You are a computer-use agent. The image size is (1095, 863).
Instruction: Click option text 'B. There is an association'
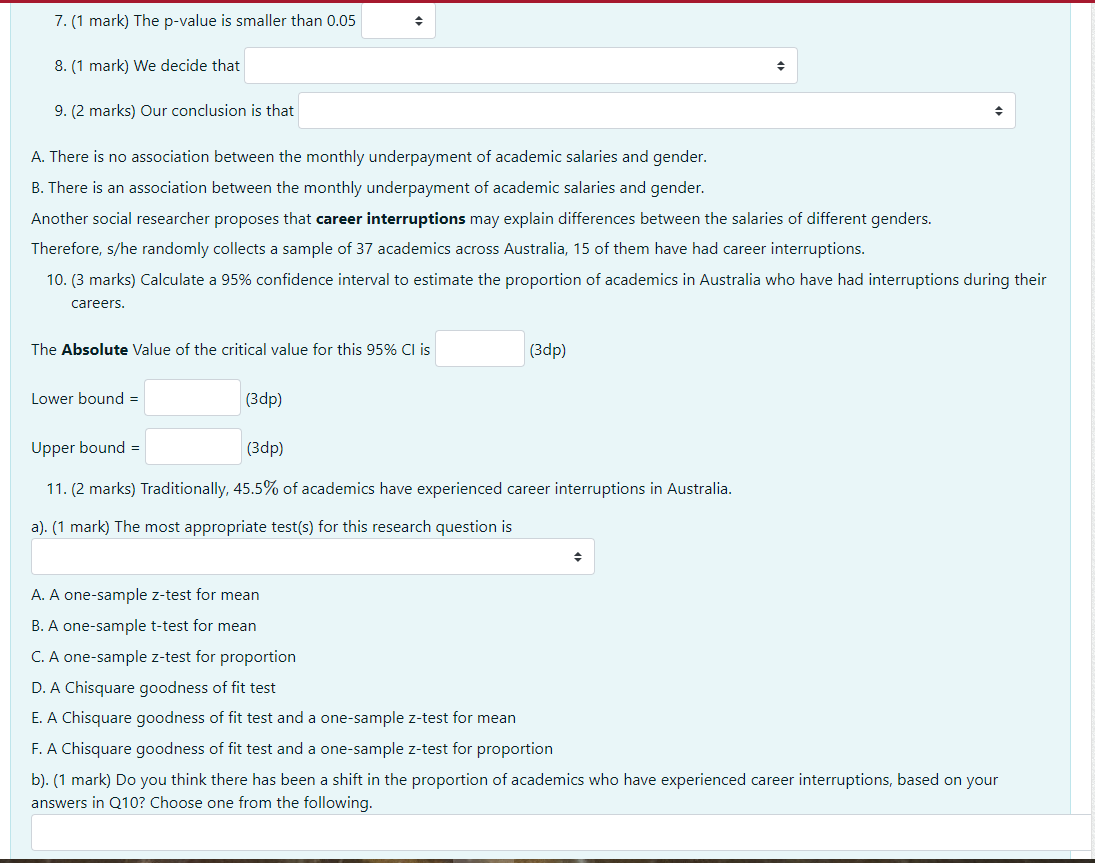click(x=367, y=188)
